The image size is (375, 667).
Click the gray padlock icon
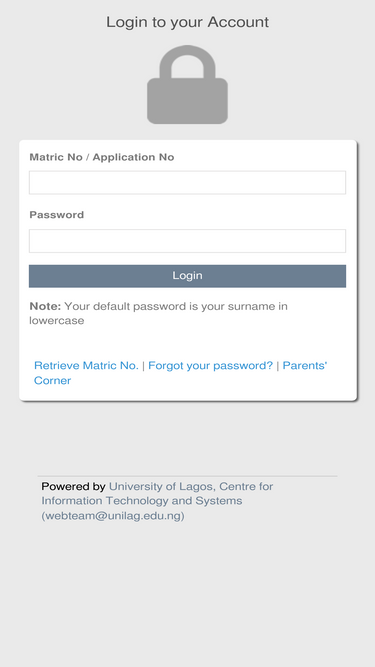click(x=187, y=85)
